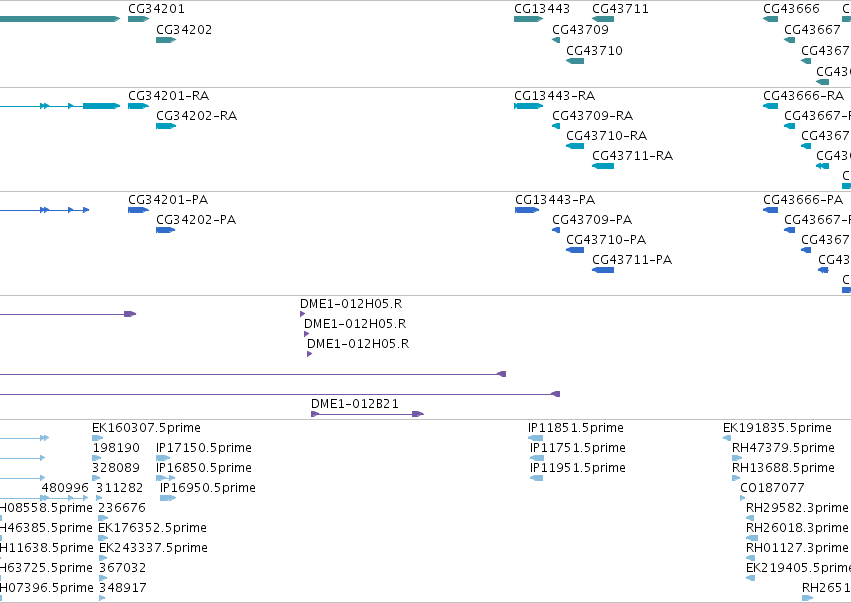
Task: Open EST IP16950.5prime
Action: click(x=168, y=498)
